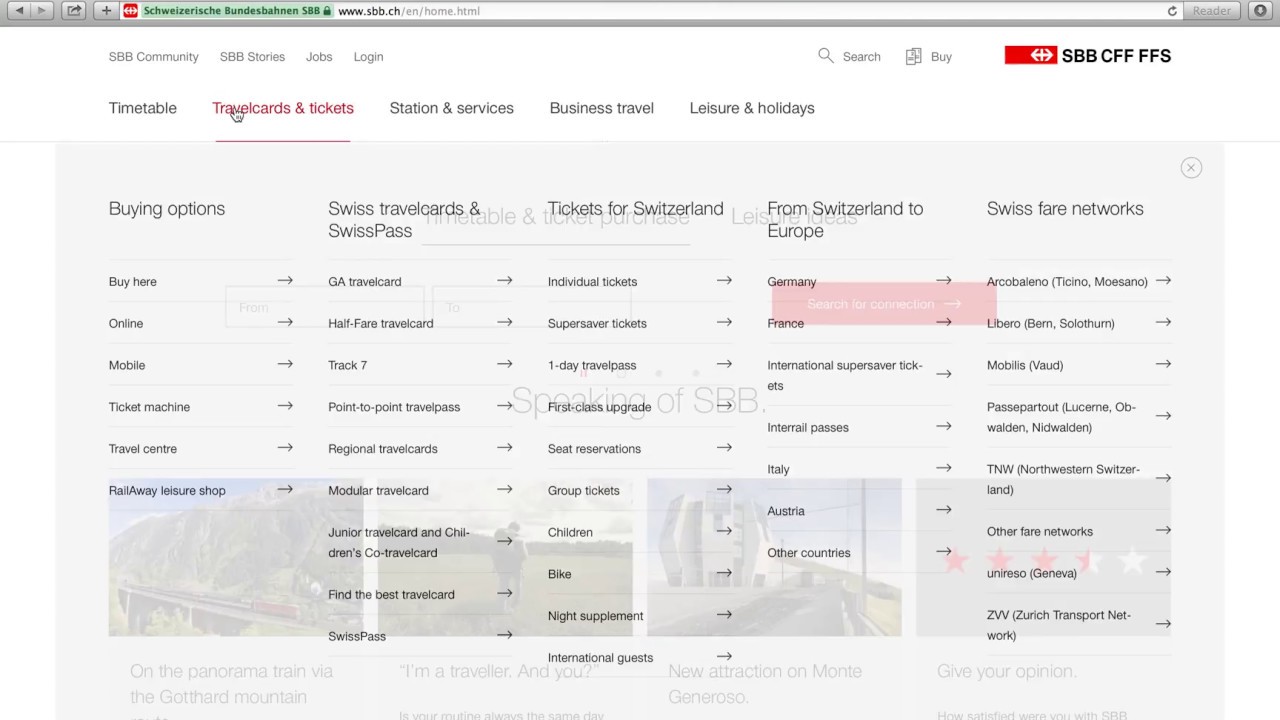Open the Bike link
Image resolution: width=1280 pixels, height=720 pixels.
[x=560, y=574]
